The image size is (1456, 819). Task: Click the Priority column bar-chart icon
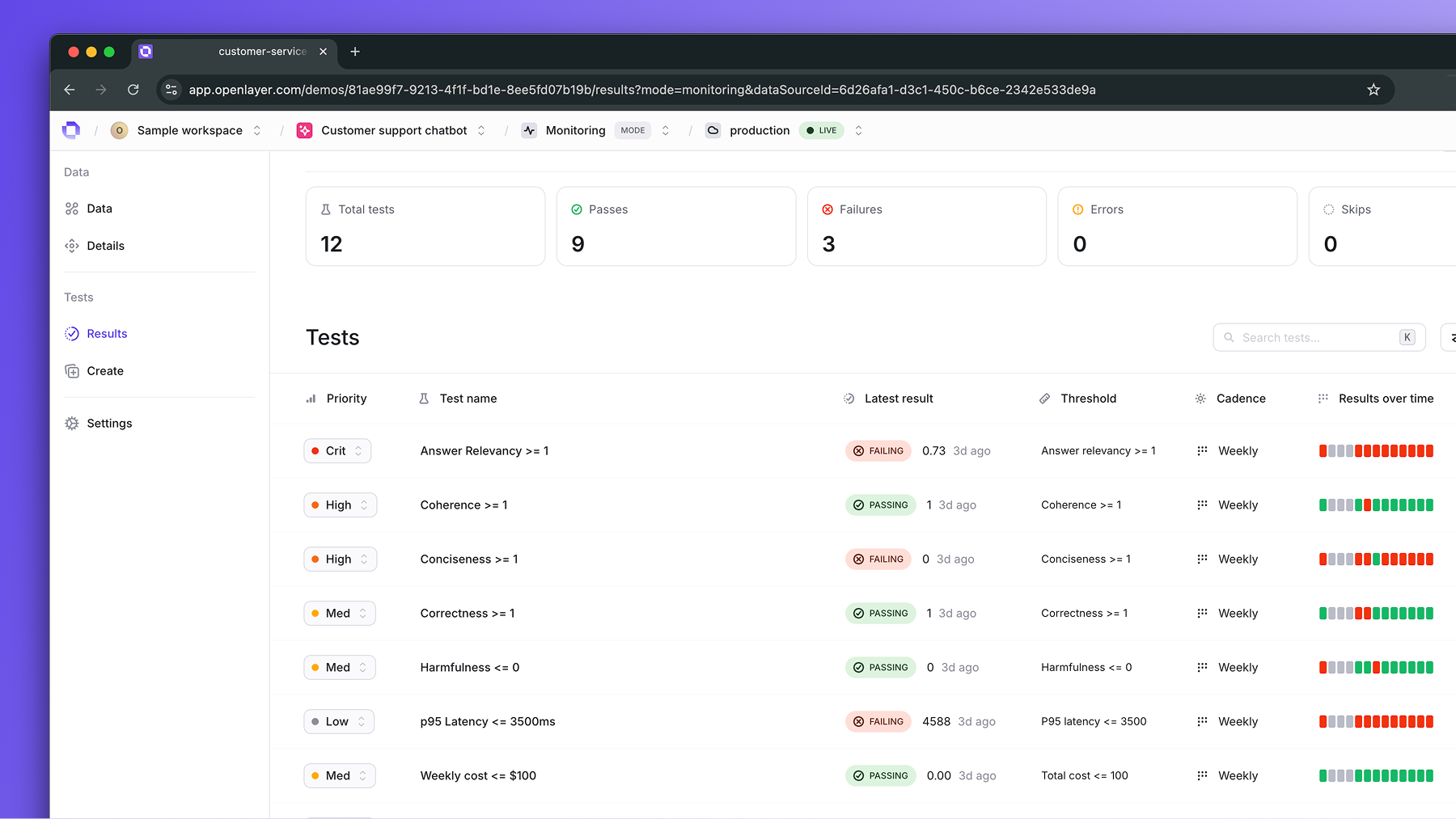point(311,399)
